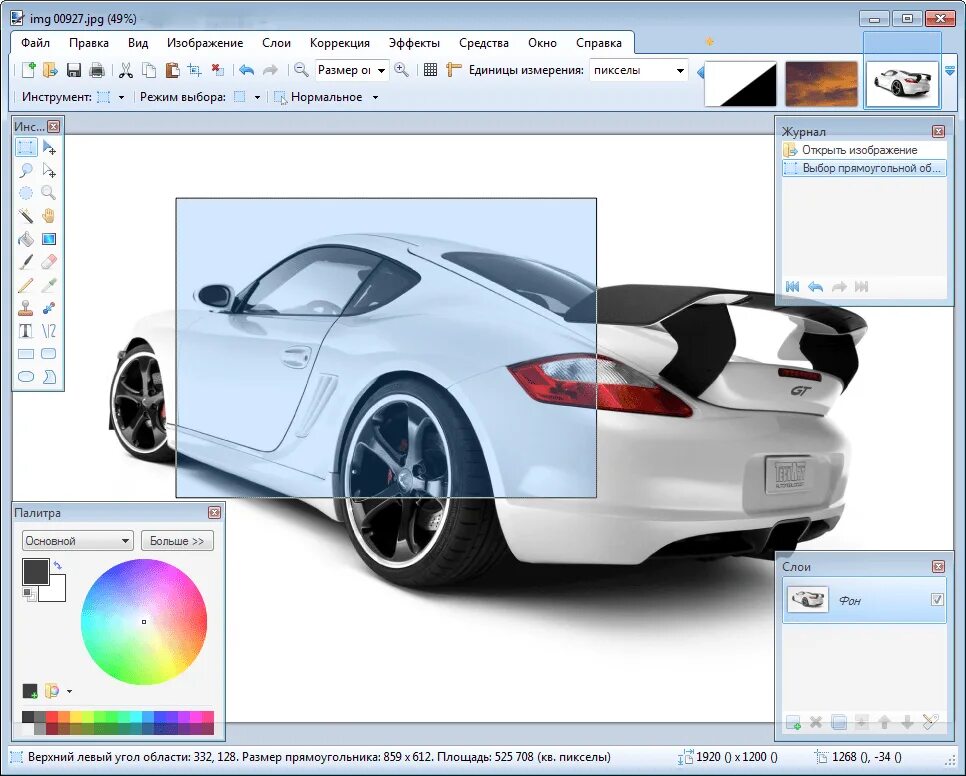Select the Rectangle shape tool

click(x=26, y=354)
